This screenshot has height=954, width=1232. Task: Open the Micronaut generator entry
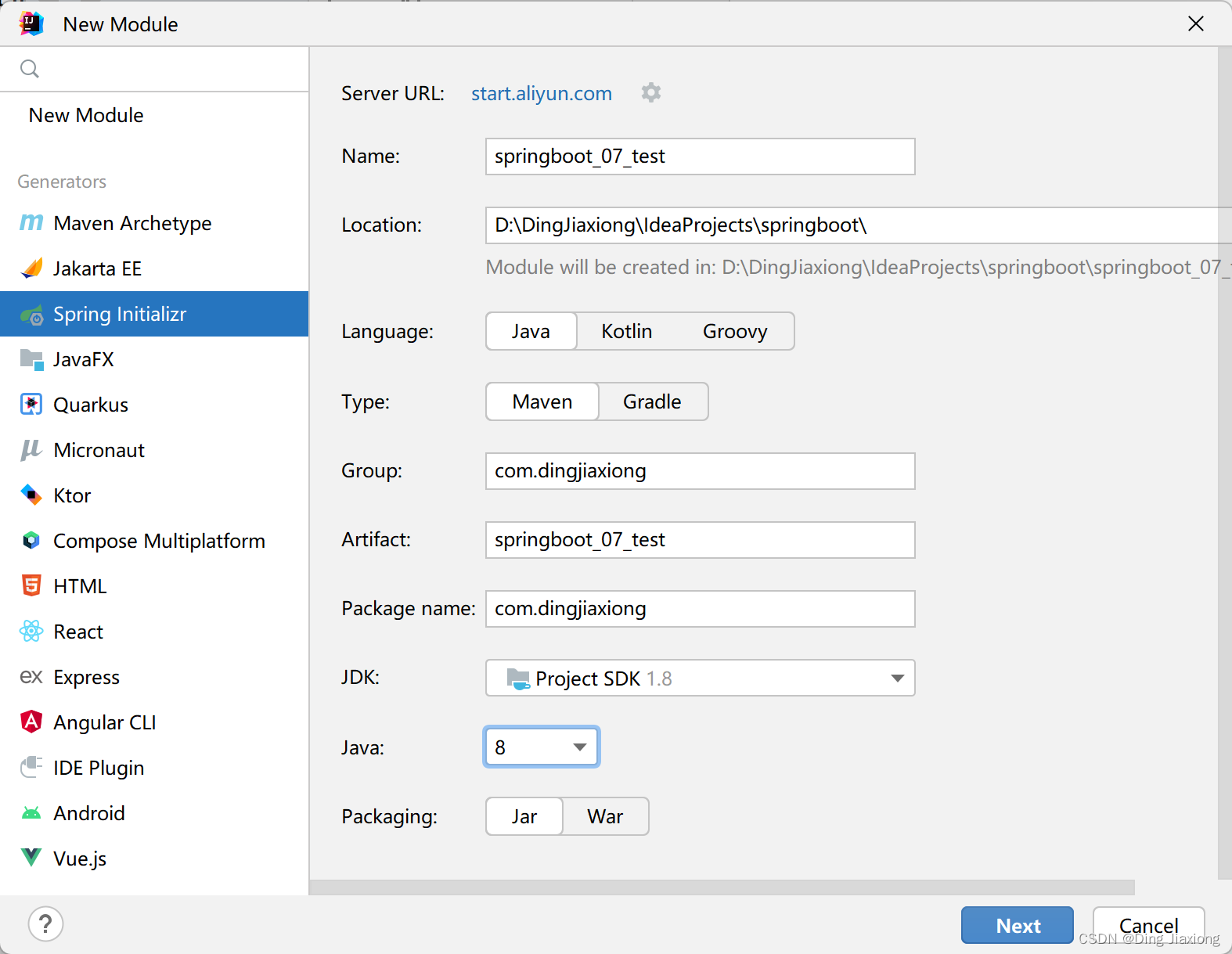99,450
